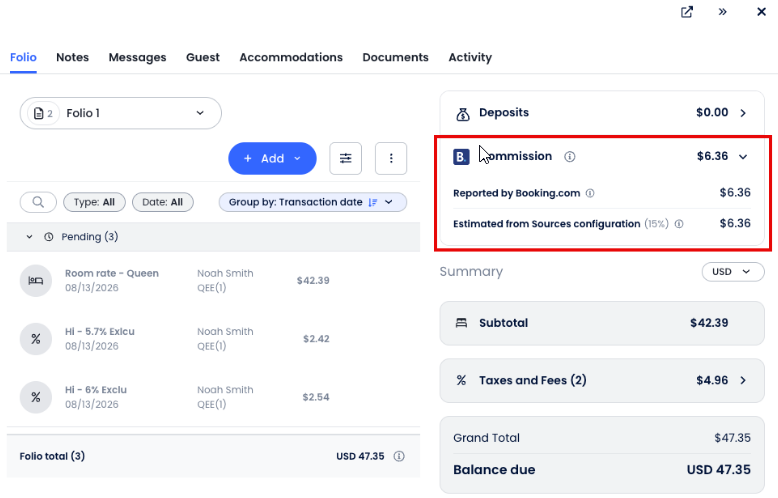Click info icon beside Estimated from Sources configuration
Viewport: 778px width, 498px height.
[x=679, y=224]
